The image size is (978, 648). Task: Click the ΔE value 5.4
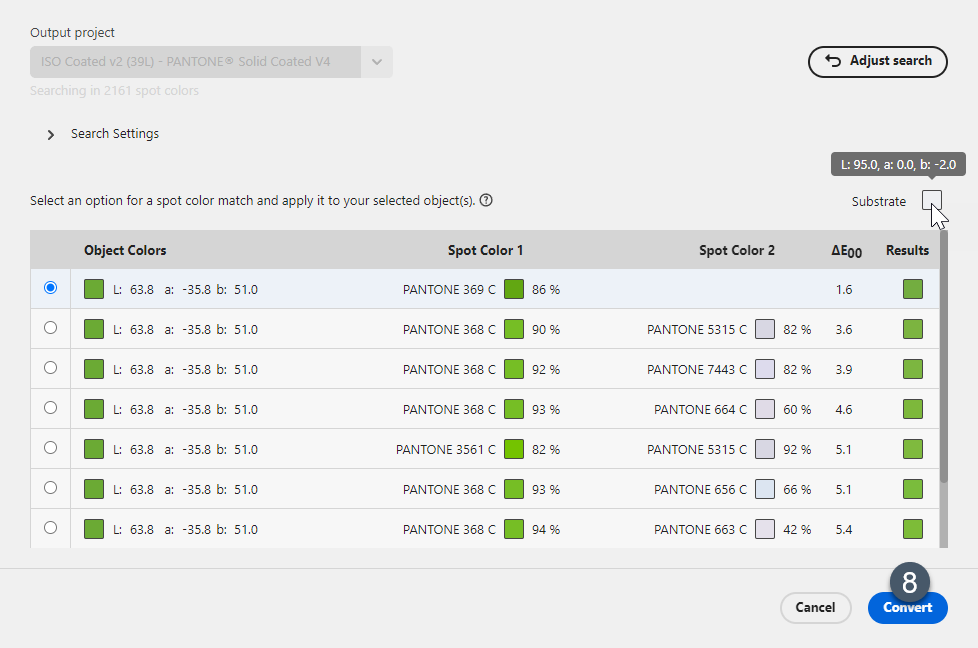coord(844,529)
